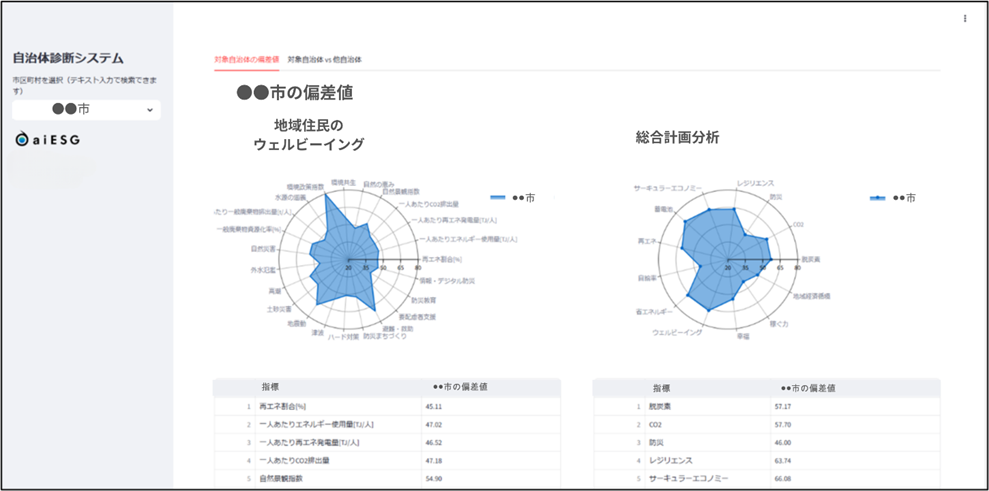Click the aiESG logo in sidebar
Viewport: 989px width, 491px height.
[x=48, y=140]
